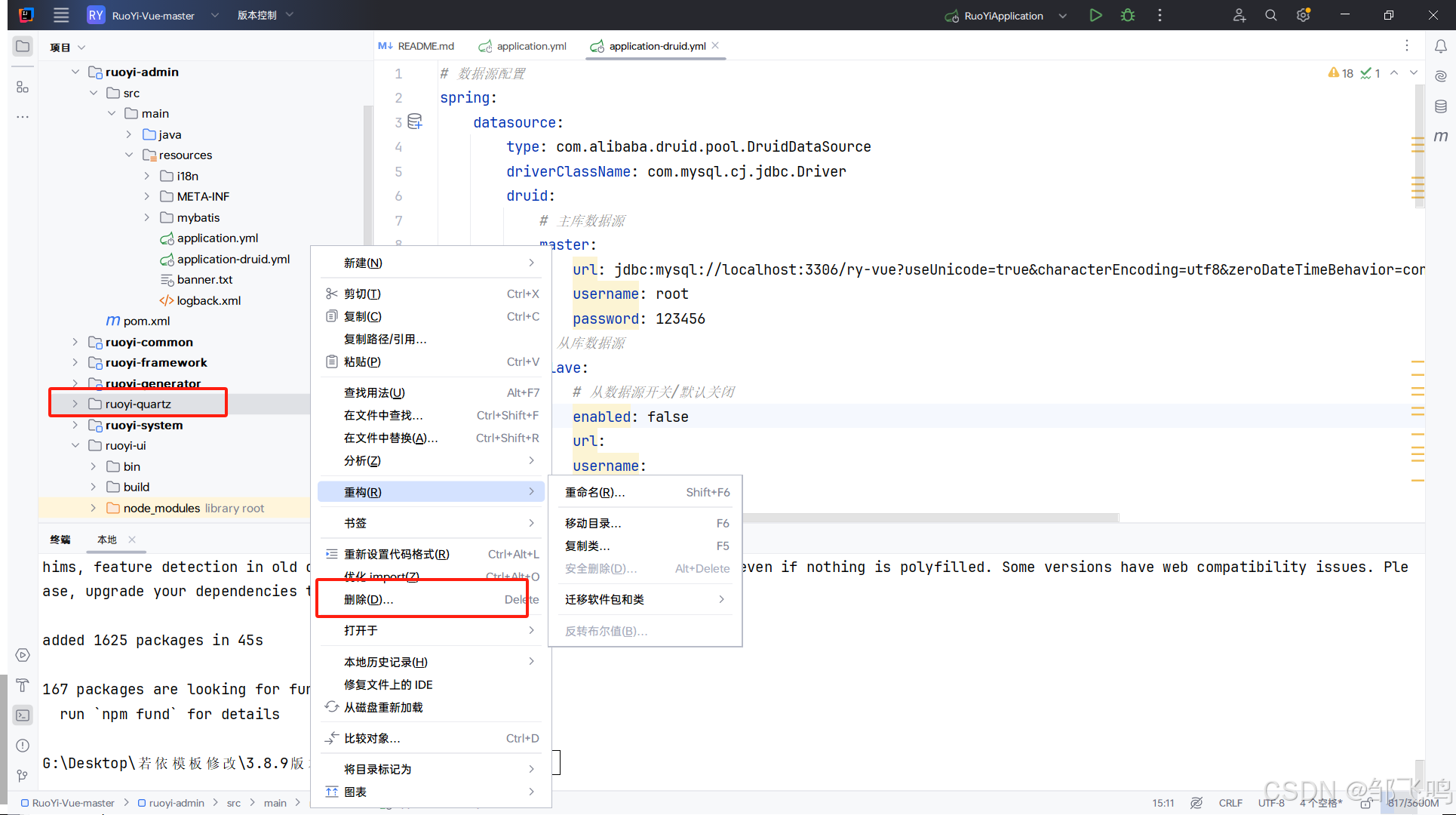Open IDE settings gear icon
The image size is (1456, 815).
tap(1303, 15)
